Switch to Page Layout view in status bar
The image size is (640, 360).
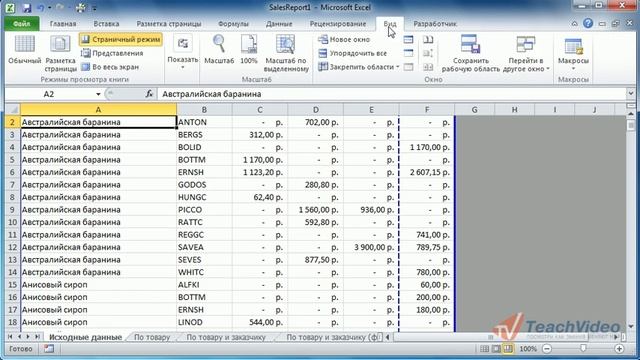coord(496,349)
